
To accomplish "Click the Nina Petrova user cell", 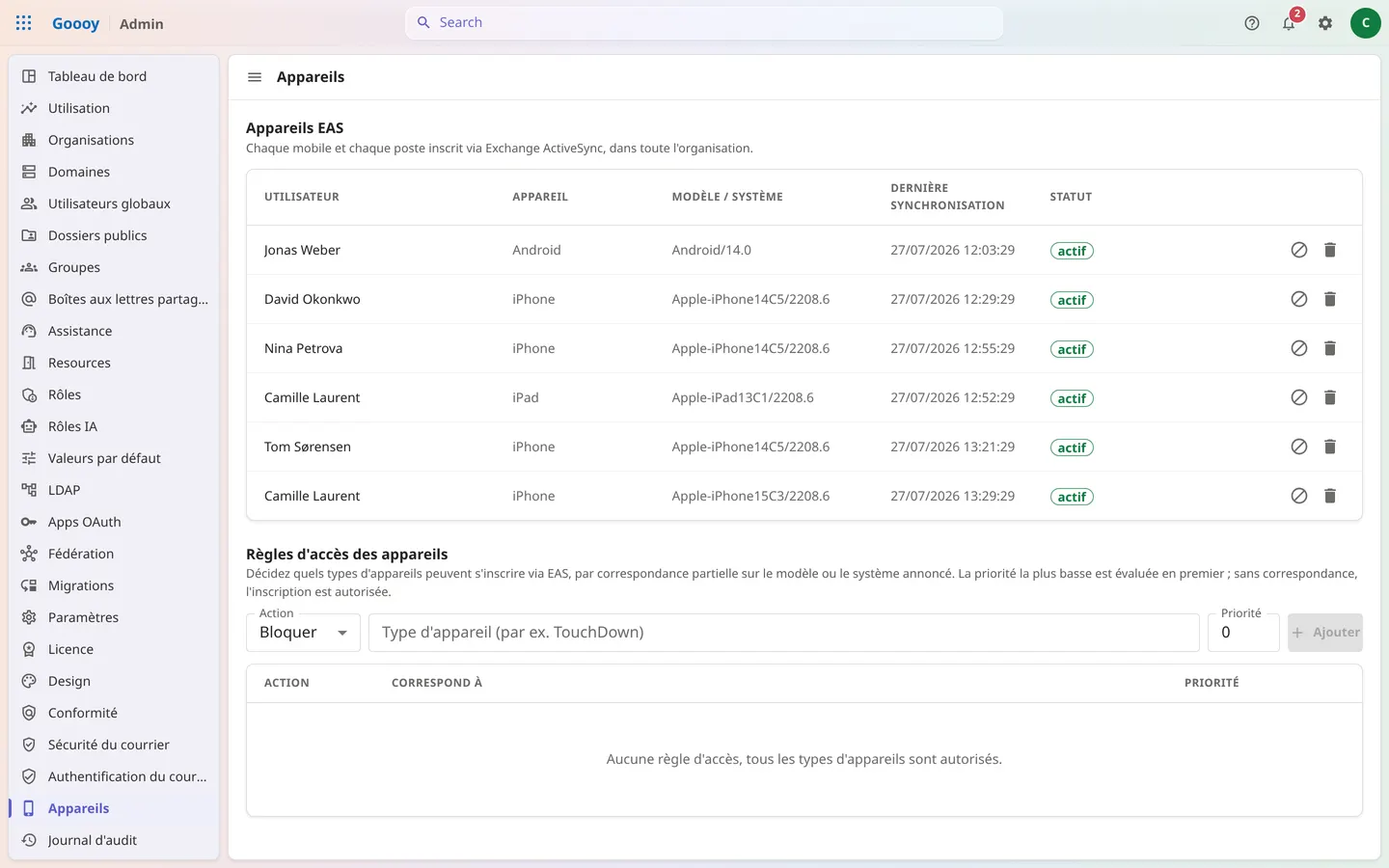I will coord(303,348).
